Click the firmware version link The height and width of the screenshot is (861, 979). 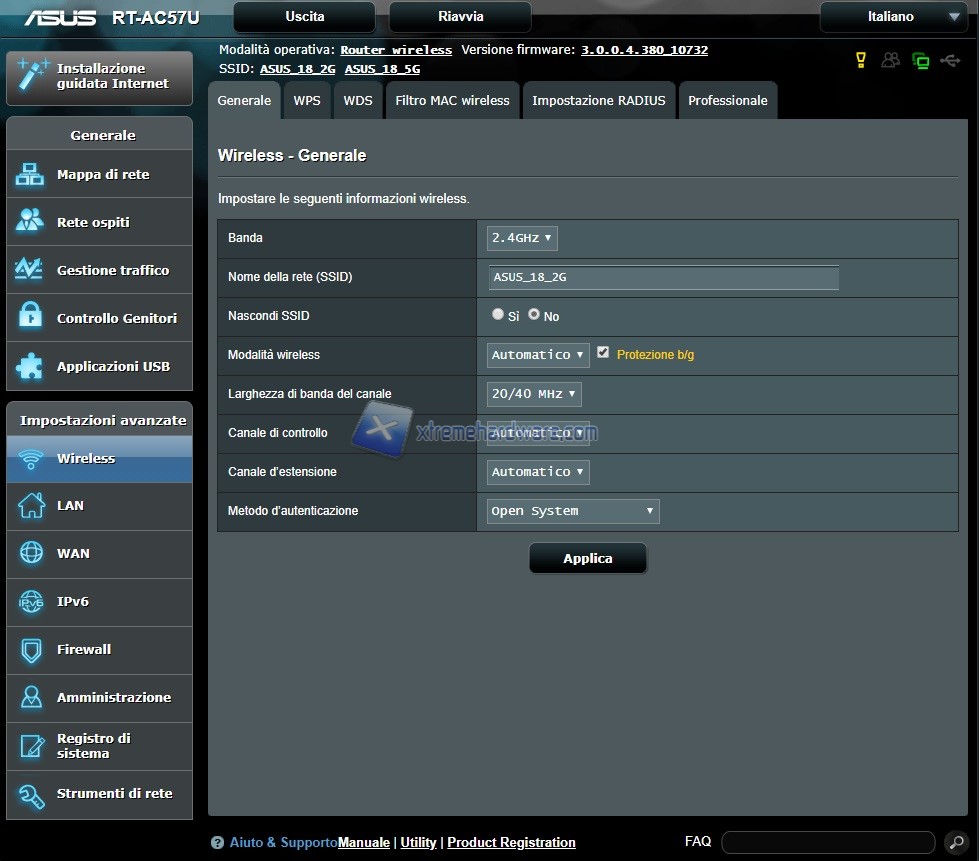[644, 50]
